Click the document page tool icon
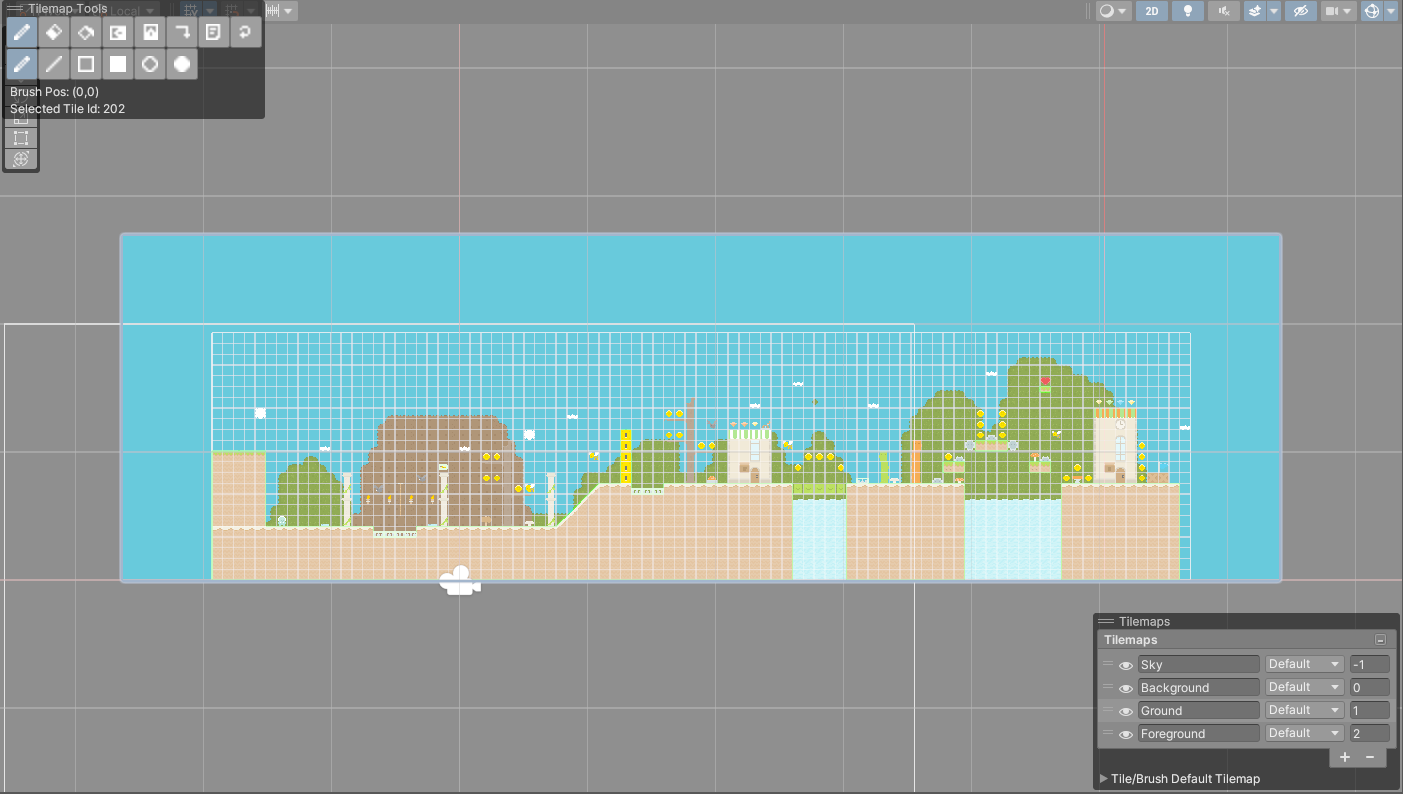 [x=213, y=32]
